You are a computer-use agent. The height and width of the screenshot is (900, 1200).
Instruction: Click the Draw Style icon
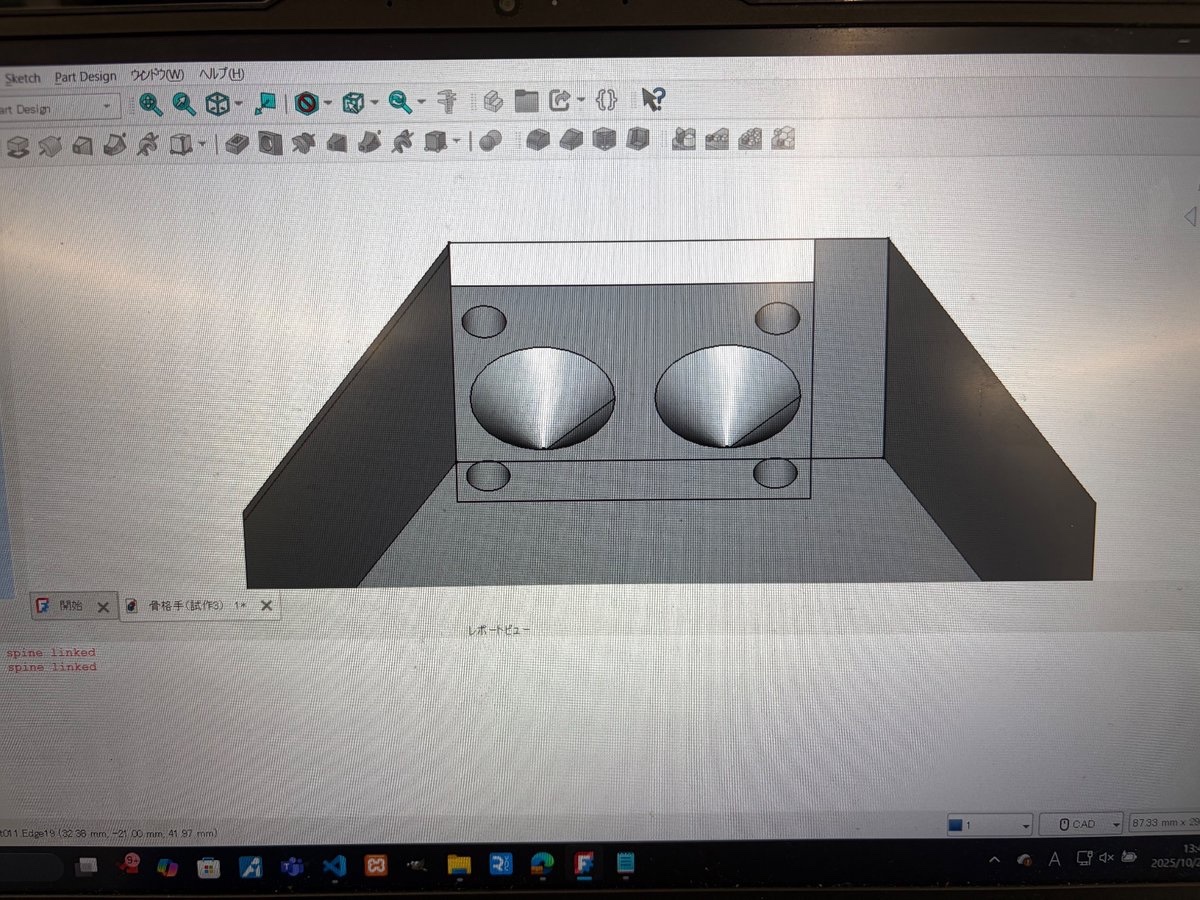[307, 102]
